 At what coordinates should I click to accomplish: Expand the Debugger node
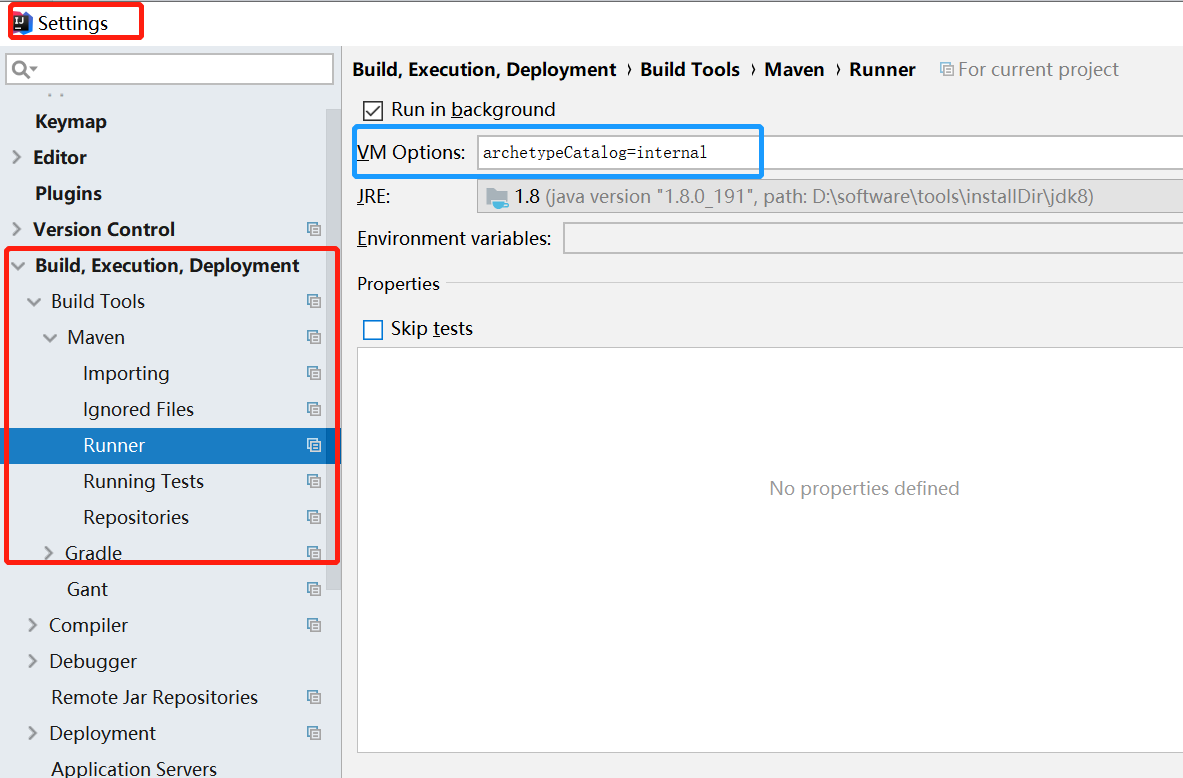32,661
